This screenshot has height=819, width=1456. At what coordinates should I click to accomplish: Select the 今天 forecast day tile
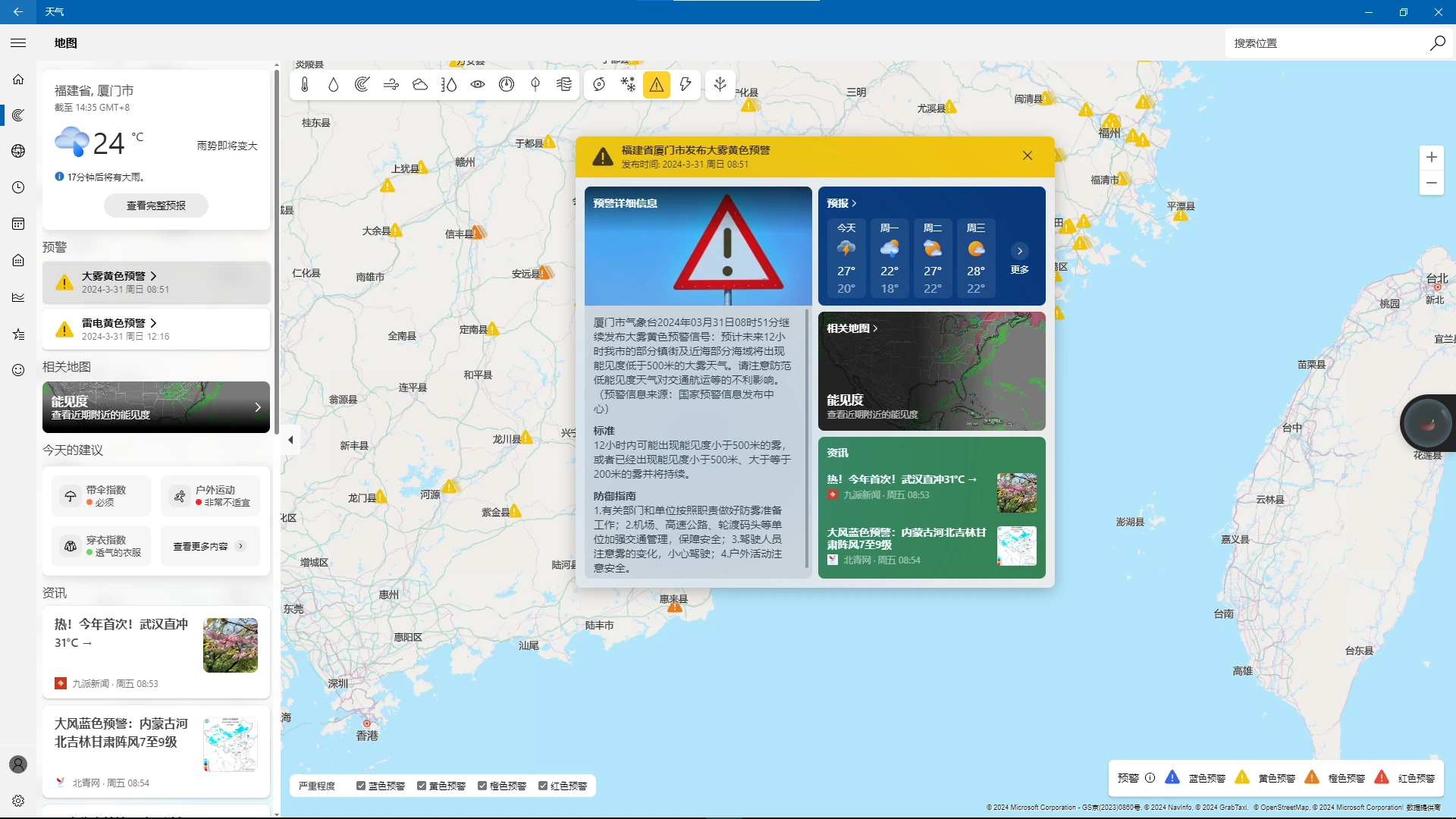846,257
